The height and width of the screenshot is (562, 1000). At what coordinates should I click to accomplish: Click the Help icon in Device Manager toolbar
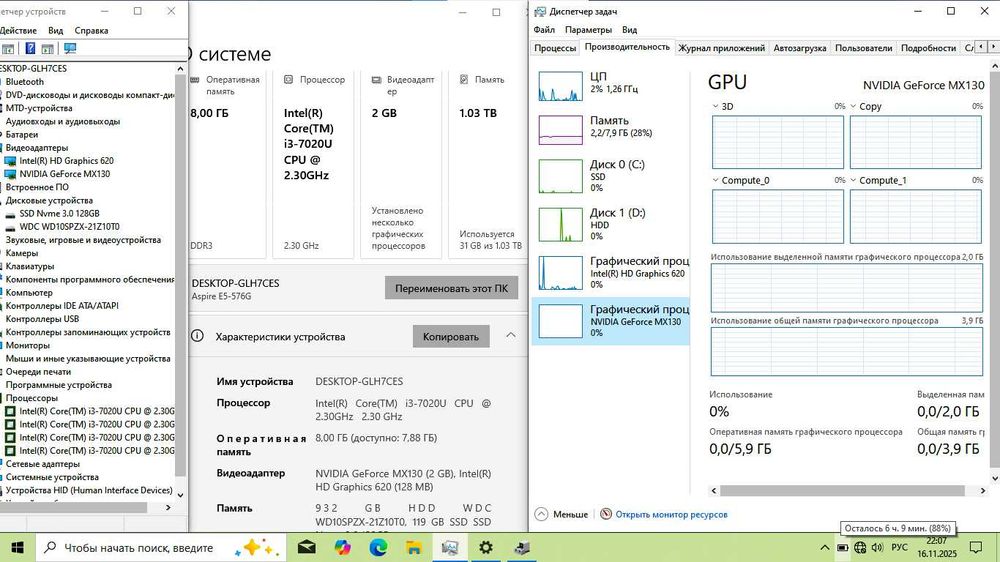tap(30, 48)
